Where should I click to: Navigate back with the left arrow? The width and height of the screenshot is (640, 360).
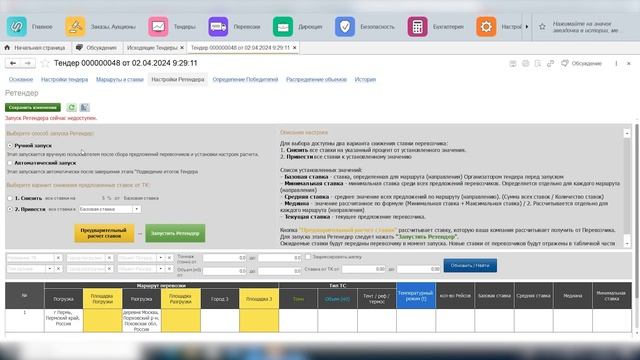click(x=13, y=63)
